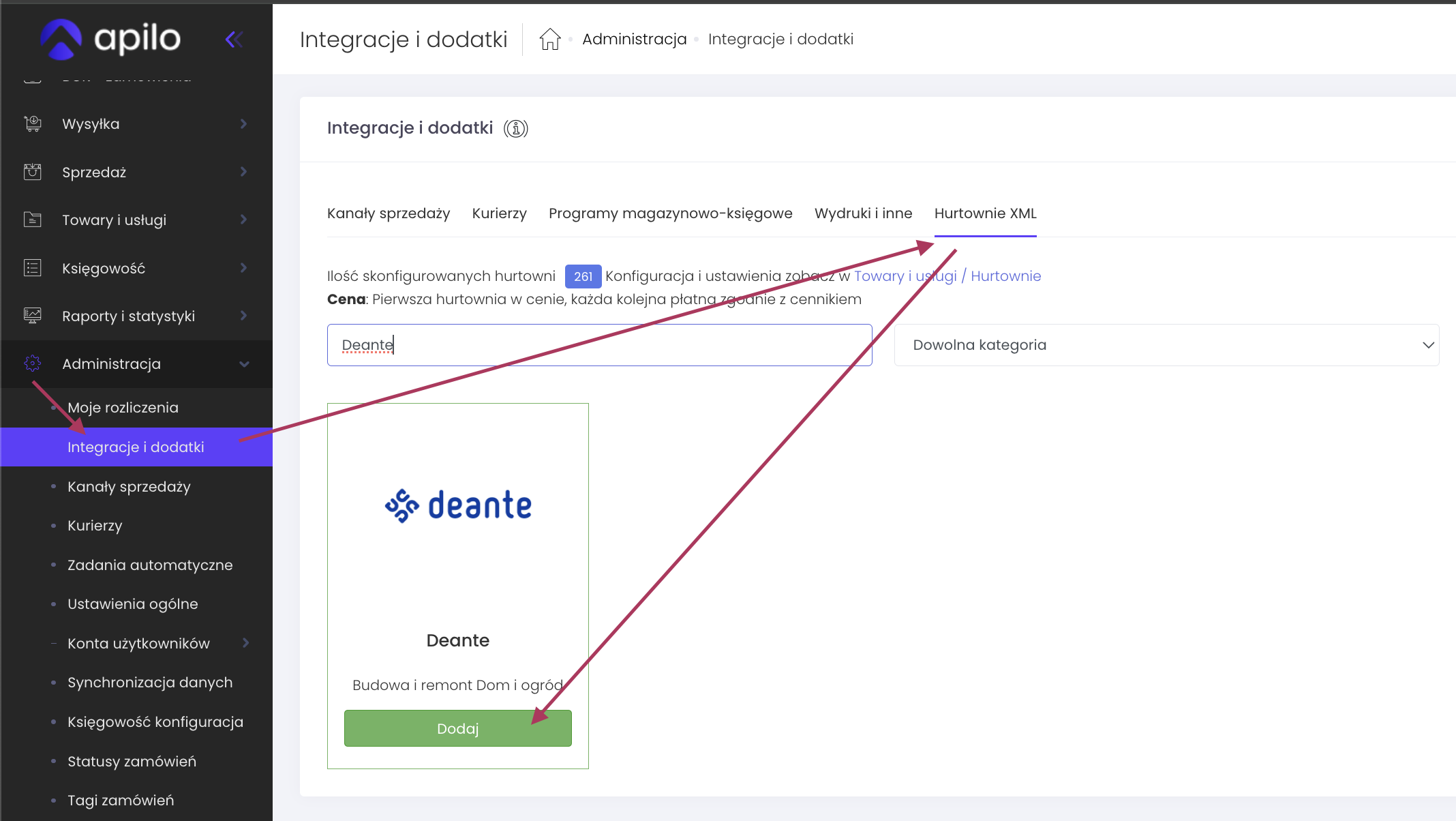Expand the Sprzedaż menu chevron
This screenshot has width=1456, height=821.
click(x=243, y=172)
